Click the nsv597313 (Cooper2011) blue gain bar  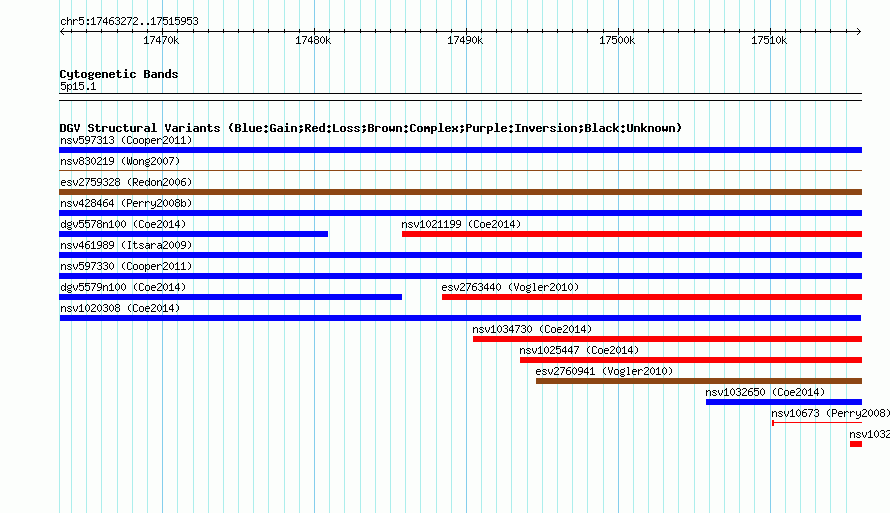tap(460, 150)
